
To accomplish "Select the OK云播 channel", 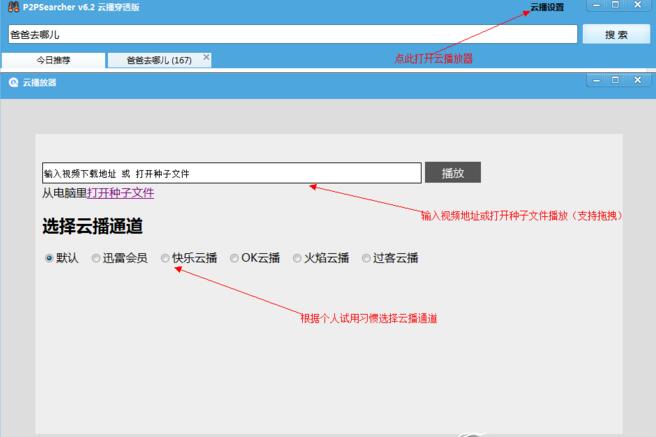I will pos(234,258).
